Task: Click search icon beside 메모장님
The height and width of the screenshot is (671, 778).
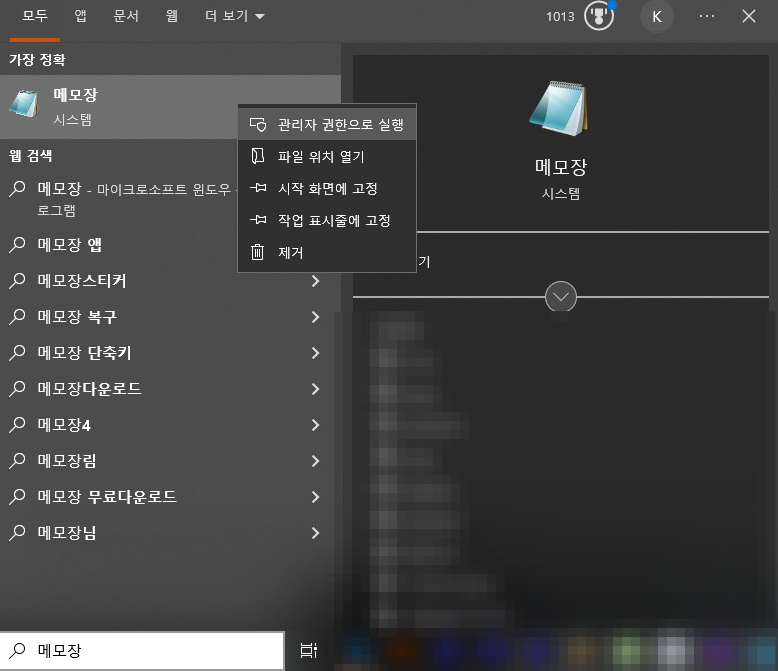Action: pos(17,533)
